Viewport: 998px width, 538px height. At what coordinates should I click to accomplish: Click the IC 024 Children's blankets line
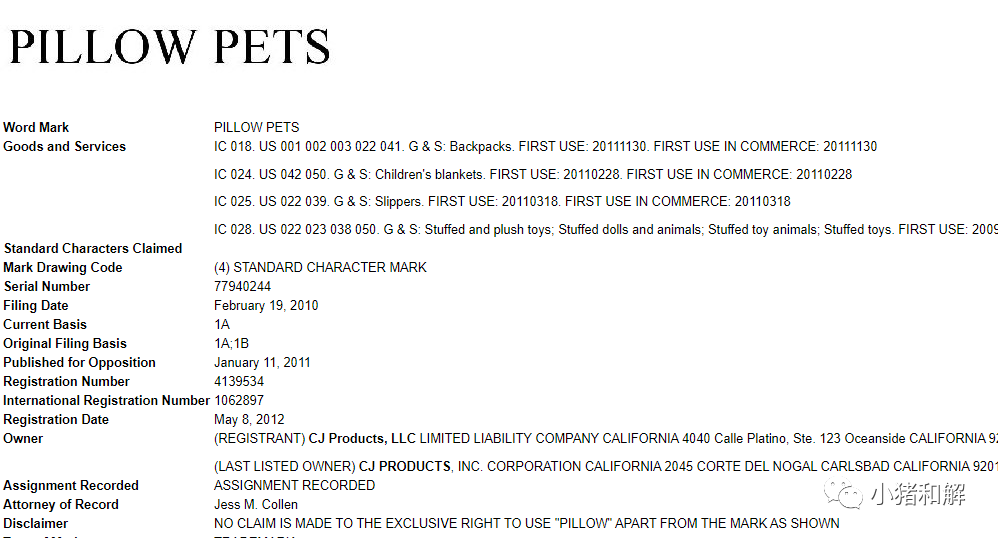click(533, 174)
